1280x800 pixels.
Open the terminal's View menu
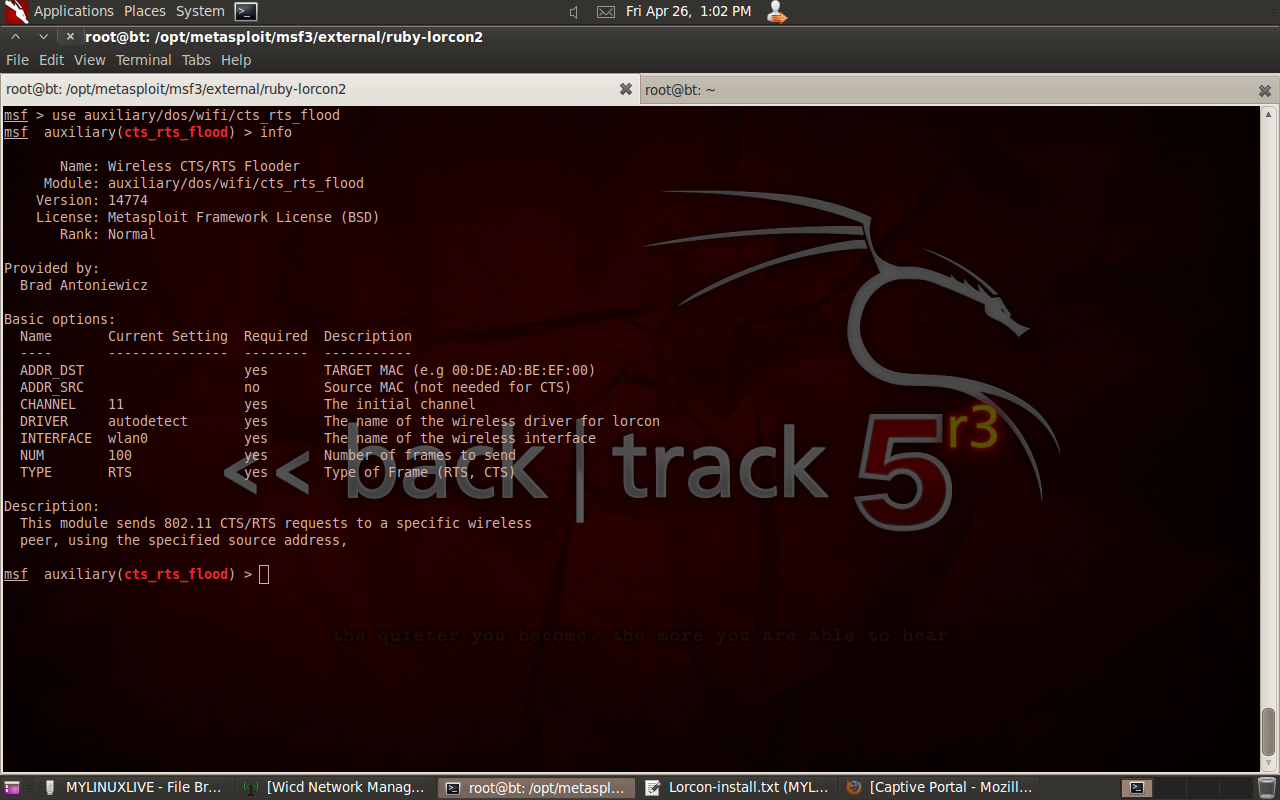[x=90, y=60]
